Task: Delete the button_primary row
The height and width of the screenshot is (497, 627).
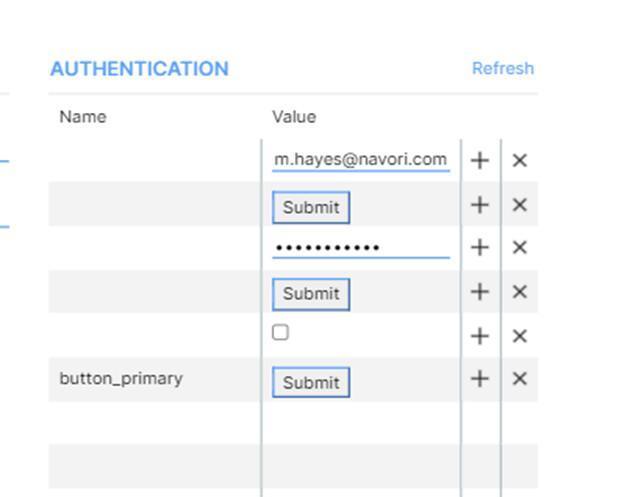Action: click(519, 379)
